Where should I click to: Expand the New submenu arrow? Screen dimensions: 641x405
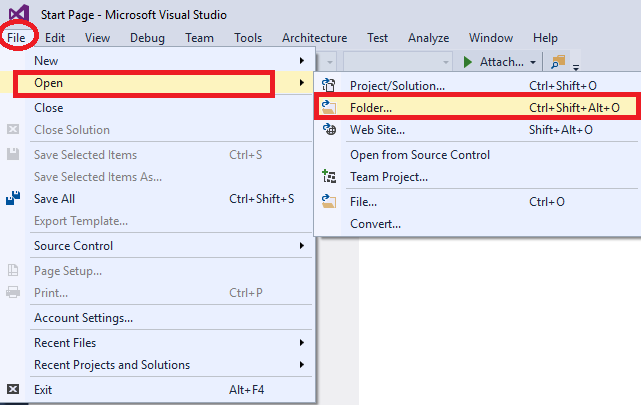(x=302, y=60)
